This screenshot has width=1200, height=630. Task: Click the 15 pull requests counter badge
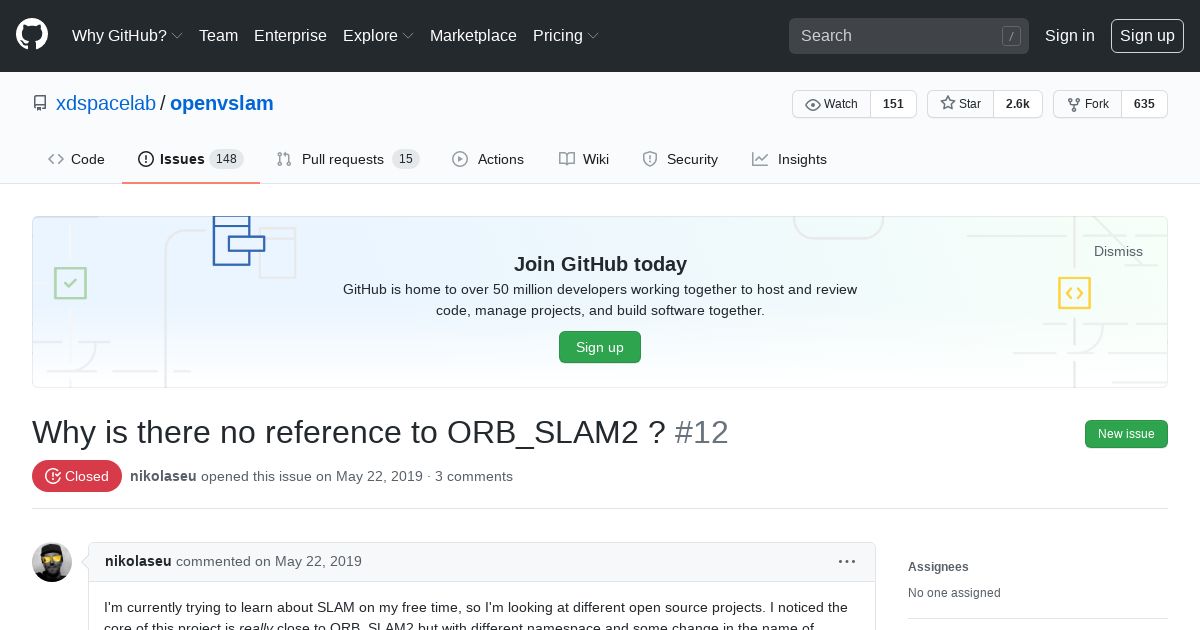(405, 159)
